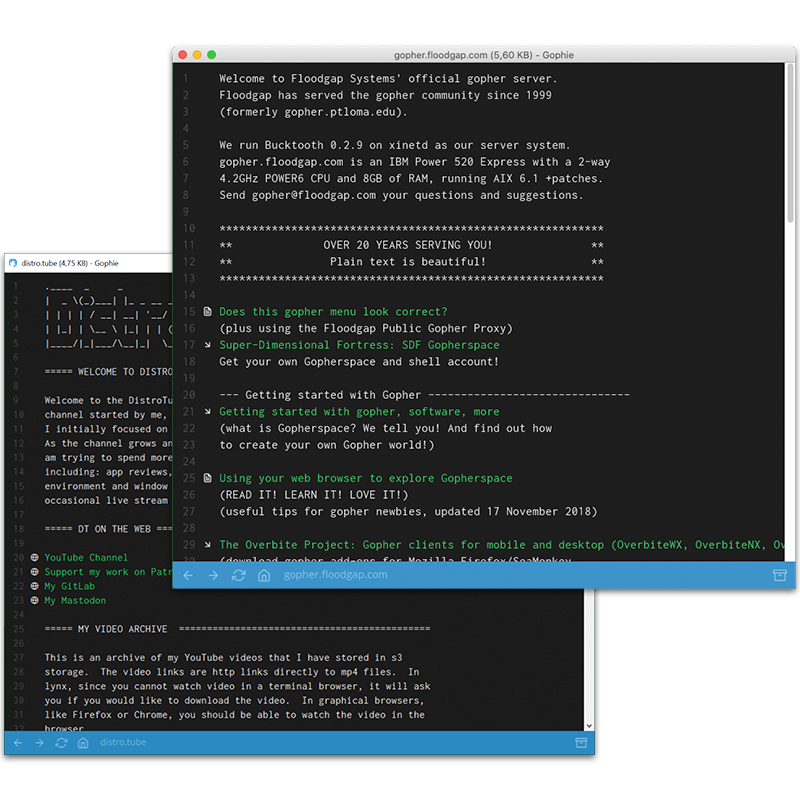Click the back arrow in the floodgap toolbar

tap(188, 575)
